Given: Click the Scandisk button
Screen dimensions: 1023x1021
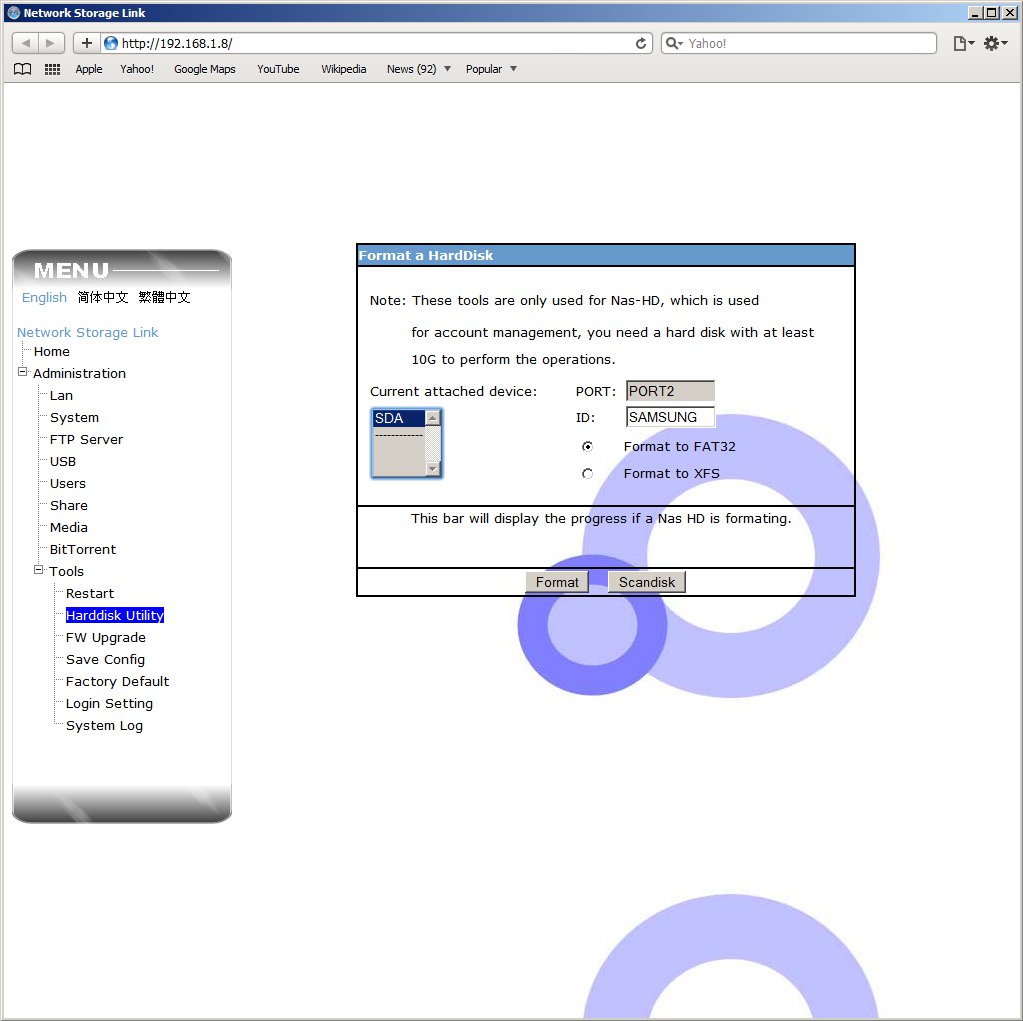Looking at the screenshot, I should (647, 582).
